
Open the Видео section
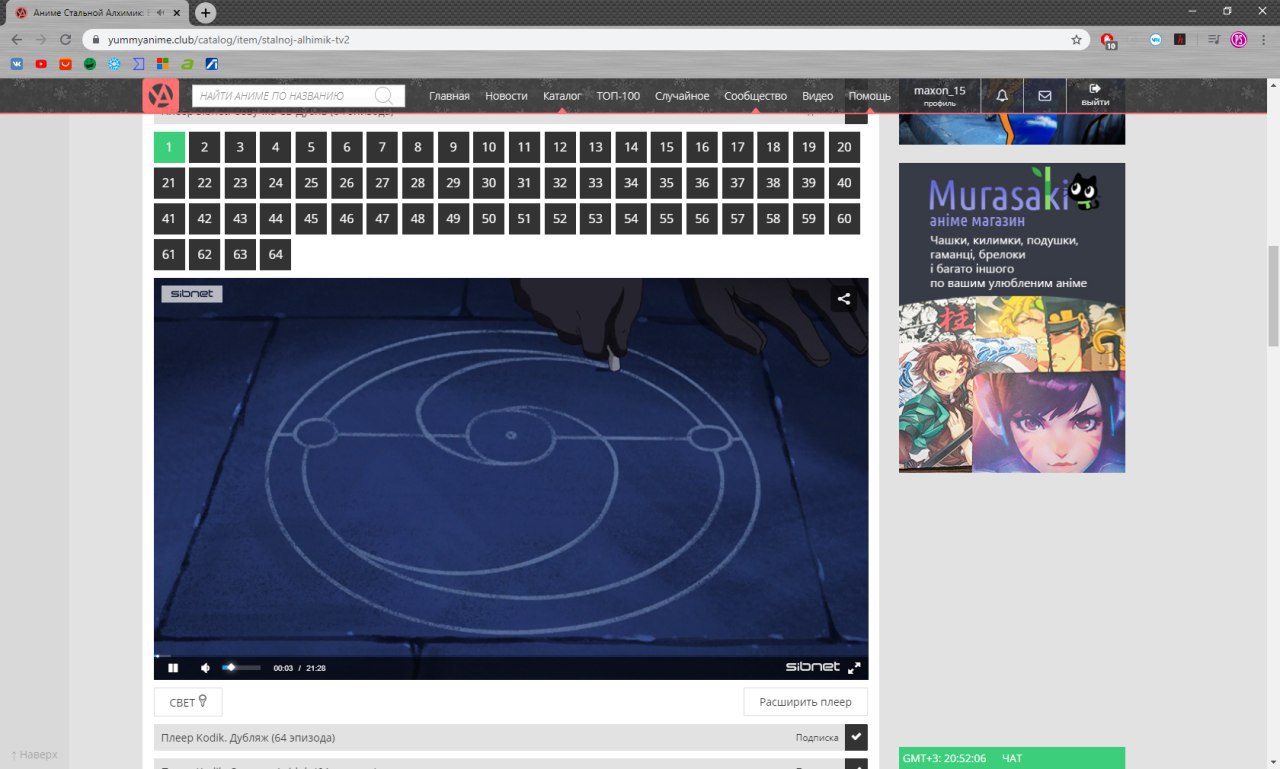[817, 96]
